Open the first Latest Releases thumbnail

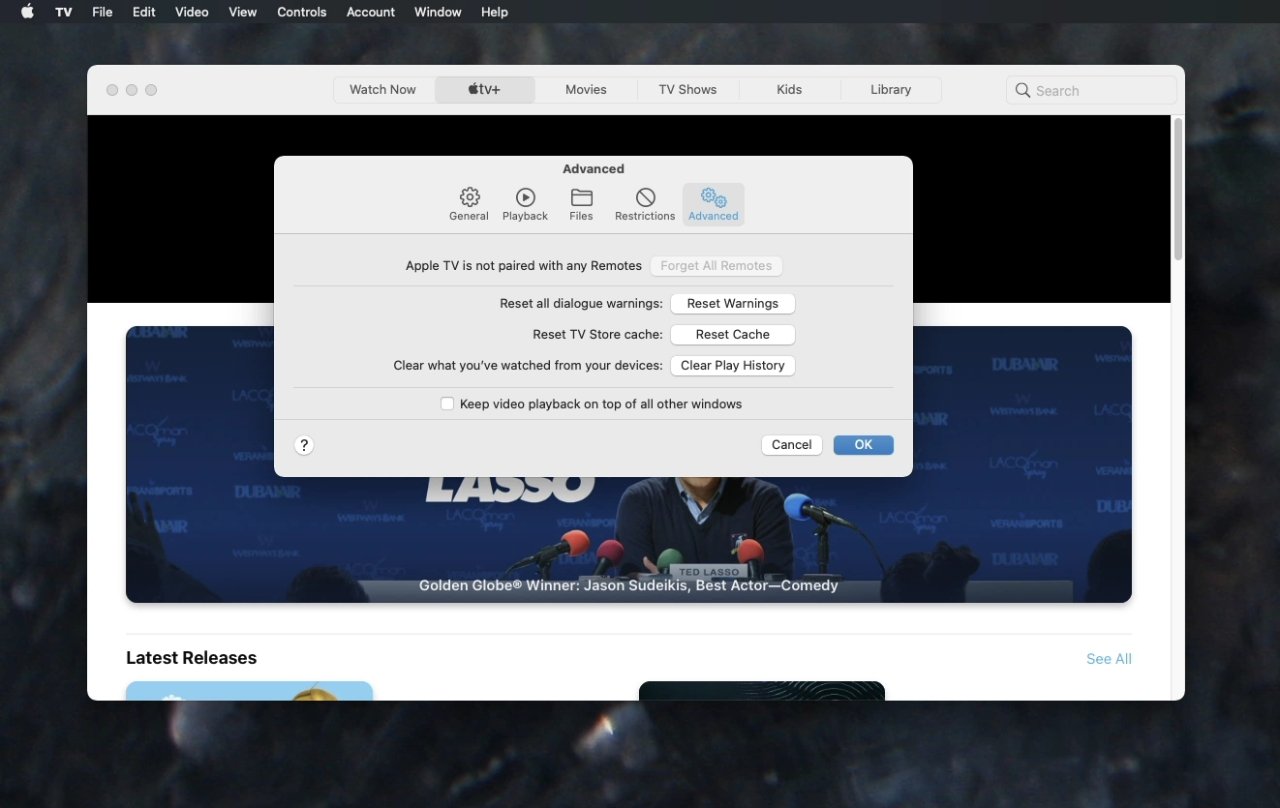249,691
